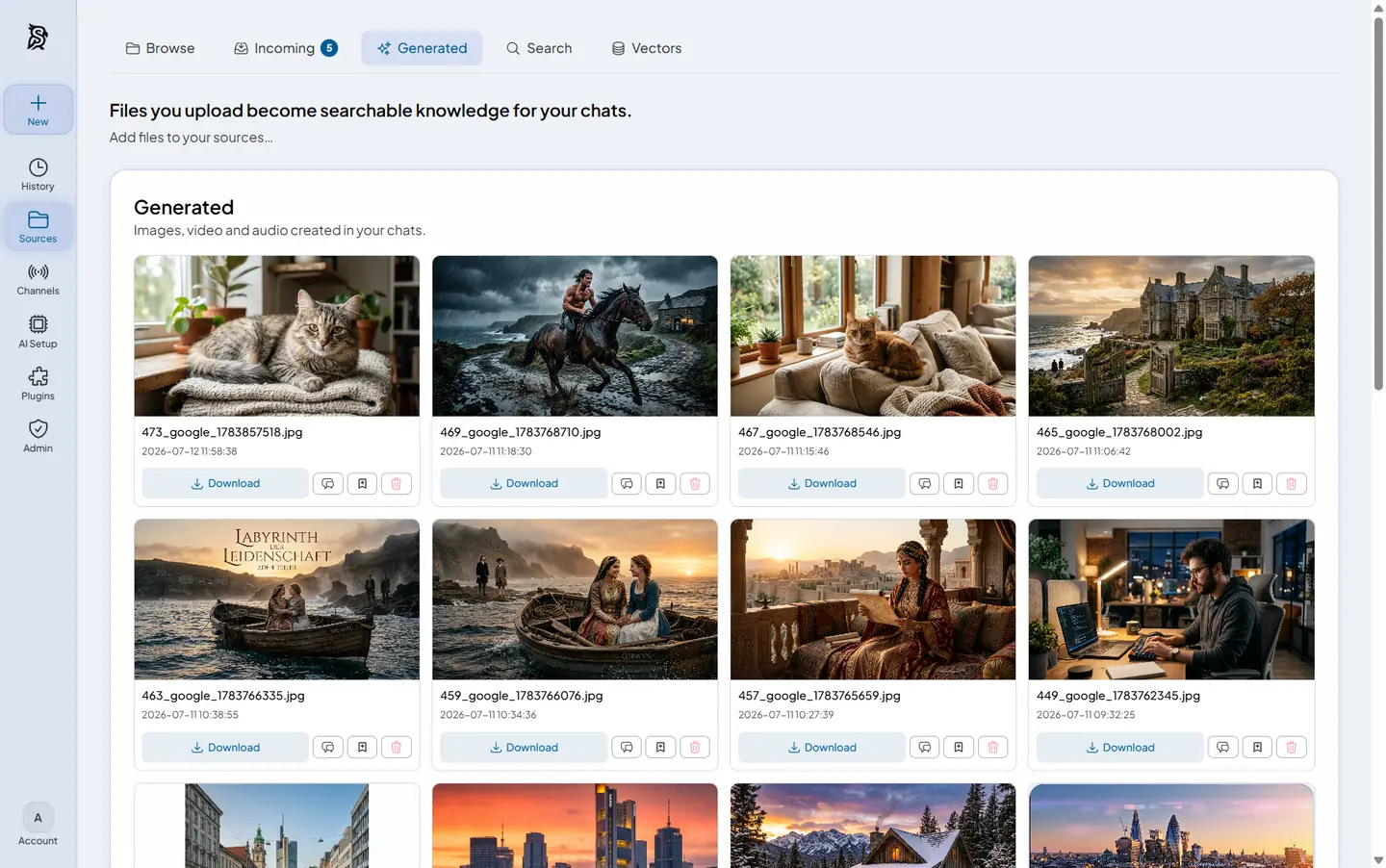Open chat icon for 467_google_1783768546.jpg
The height and width of the screenshot is (868, 1386).
924,483
